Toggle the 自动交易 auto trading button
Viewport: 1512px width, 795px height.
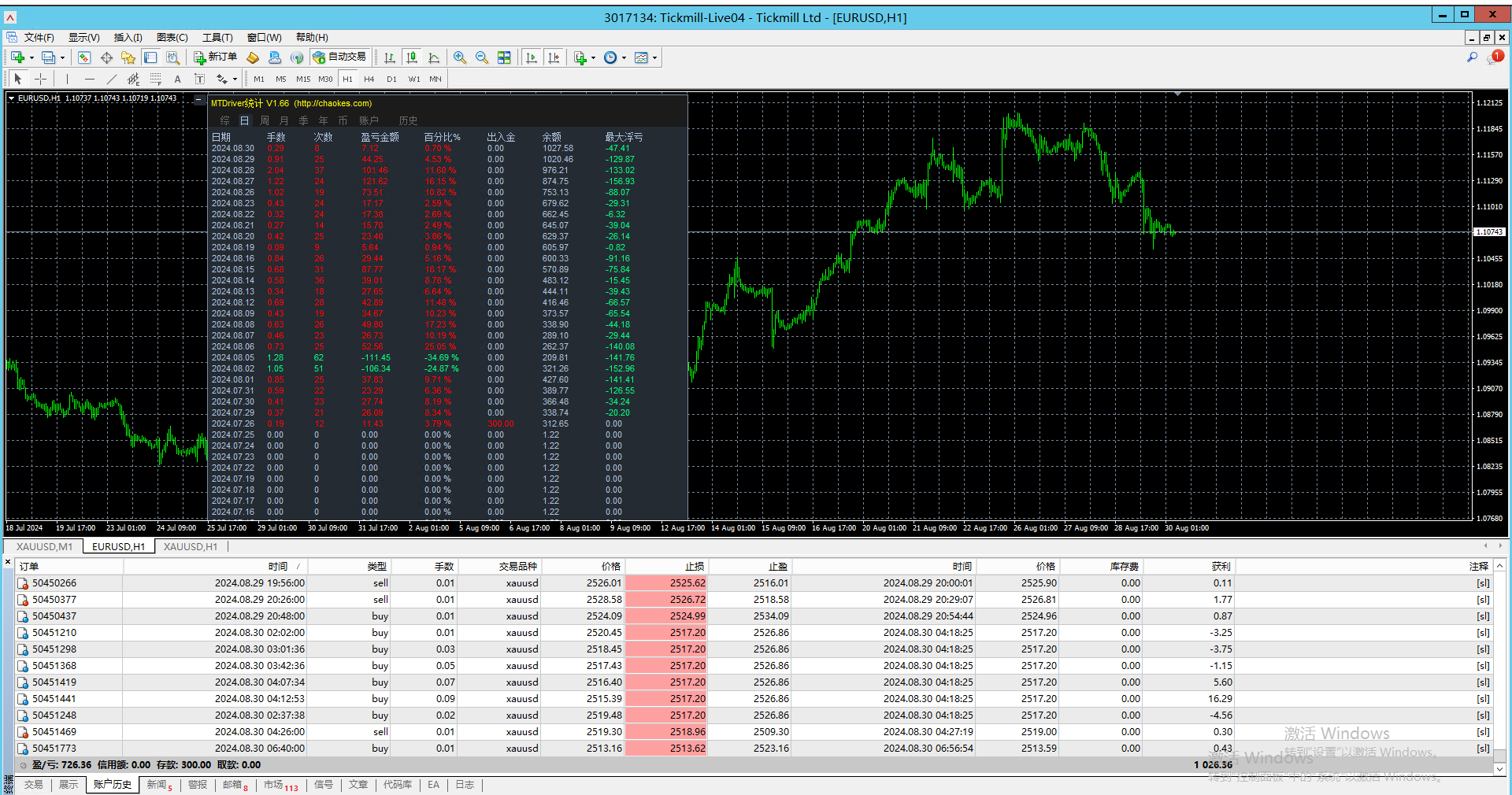[x=340, y=57]
